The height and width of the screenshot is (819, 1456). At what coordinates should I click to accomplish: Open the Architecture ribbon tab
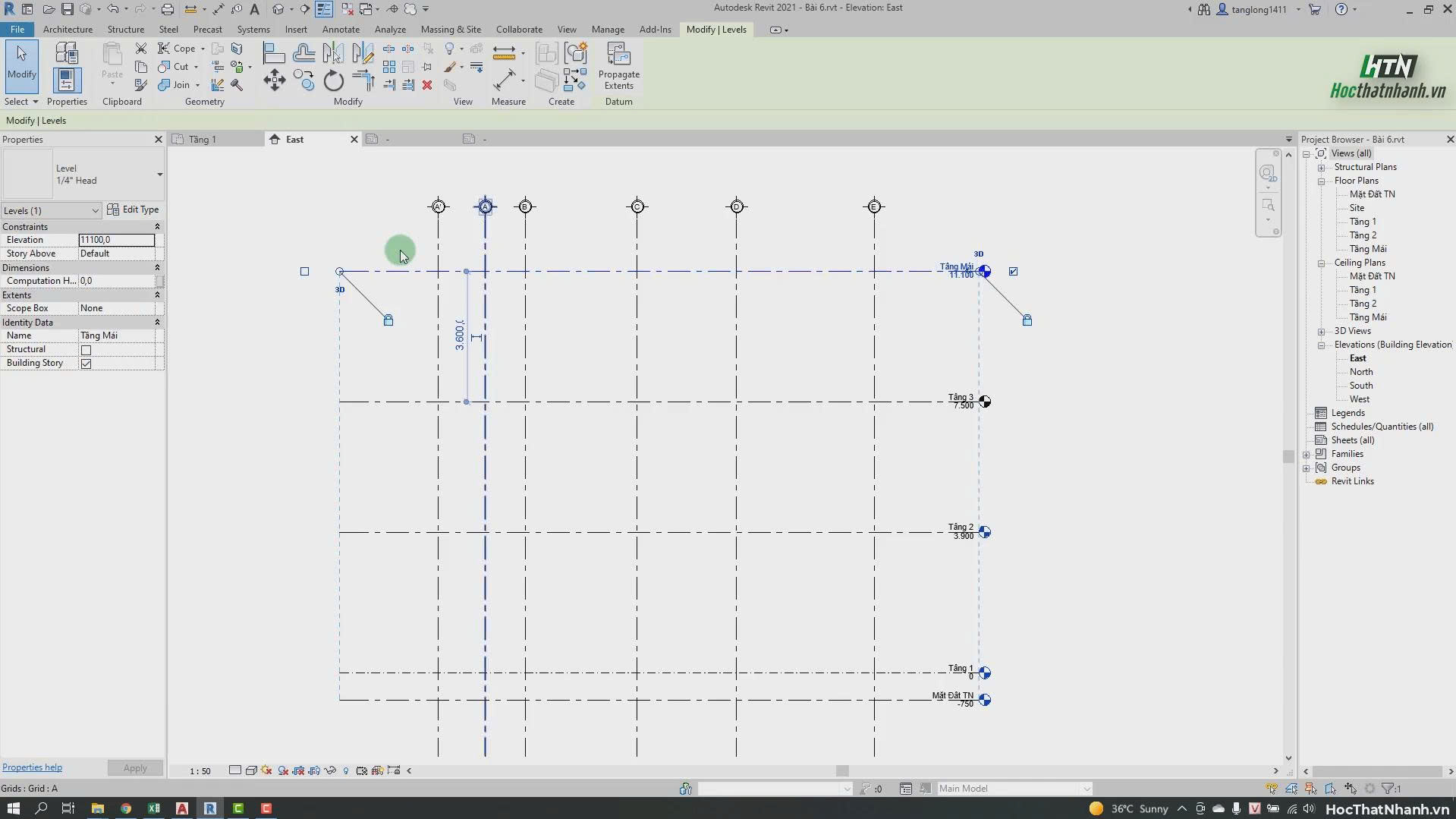click(68, 30)
